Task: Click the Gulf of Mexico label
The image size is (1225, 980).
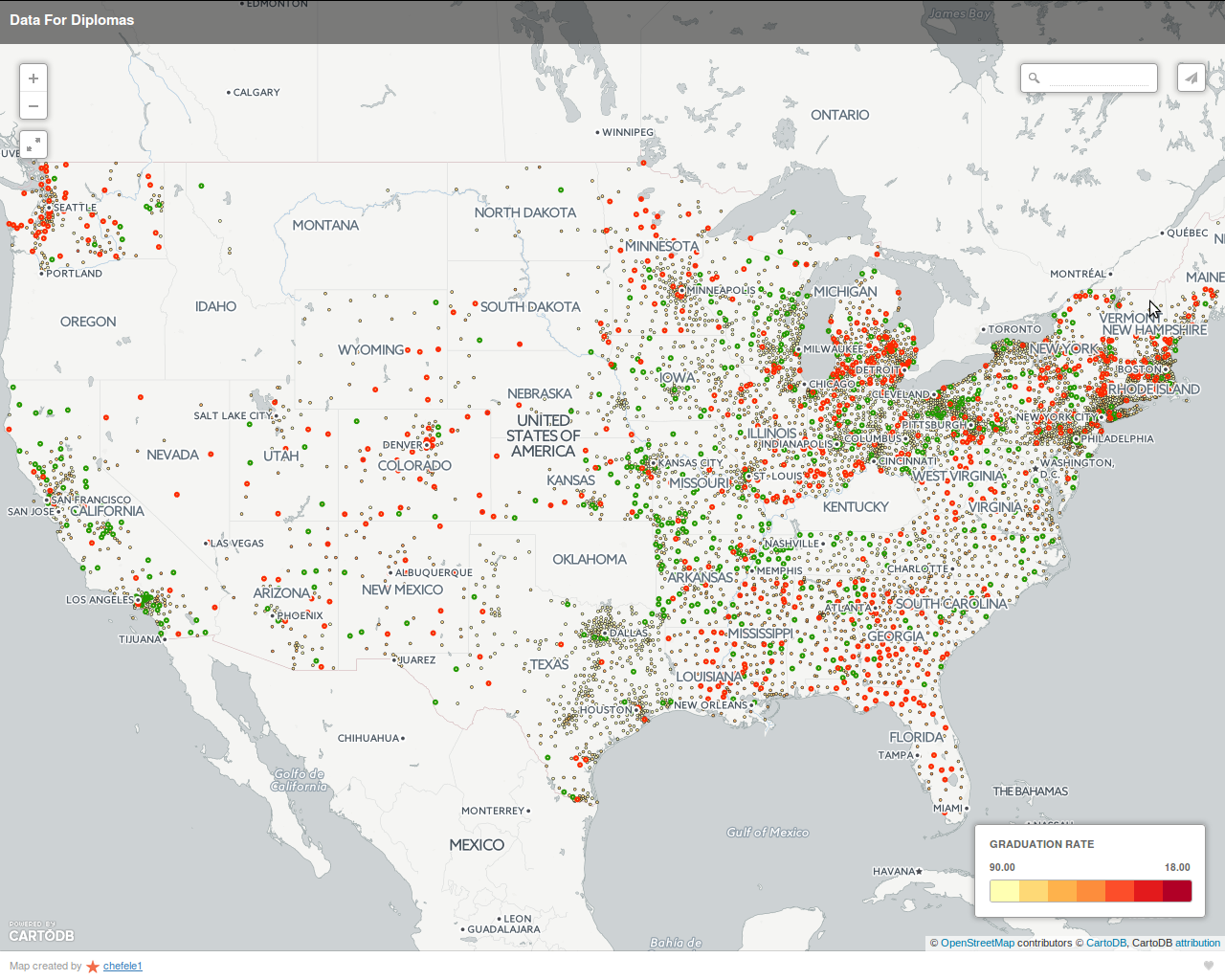Action: pyautogui.click(x=768, y=833)
